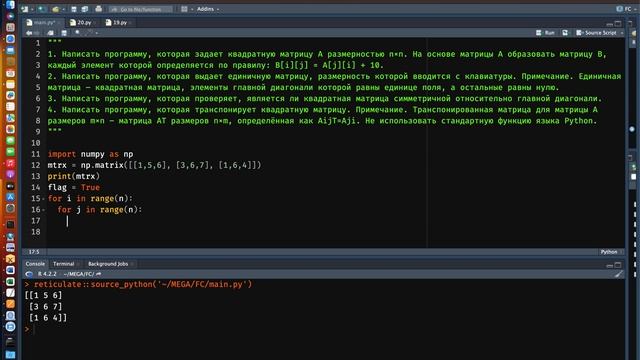640x360 pixels.
Task: Click the cursor position 17:5 indicator
Action: coord(34,252)
